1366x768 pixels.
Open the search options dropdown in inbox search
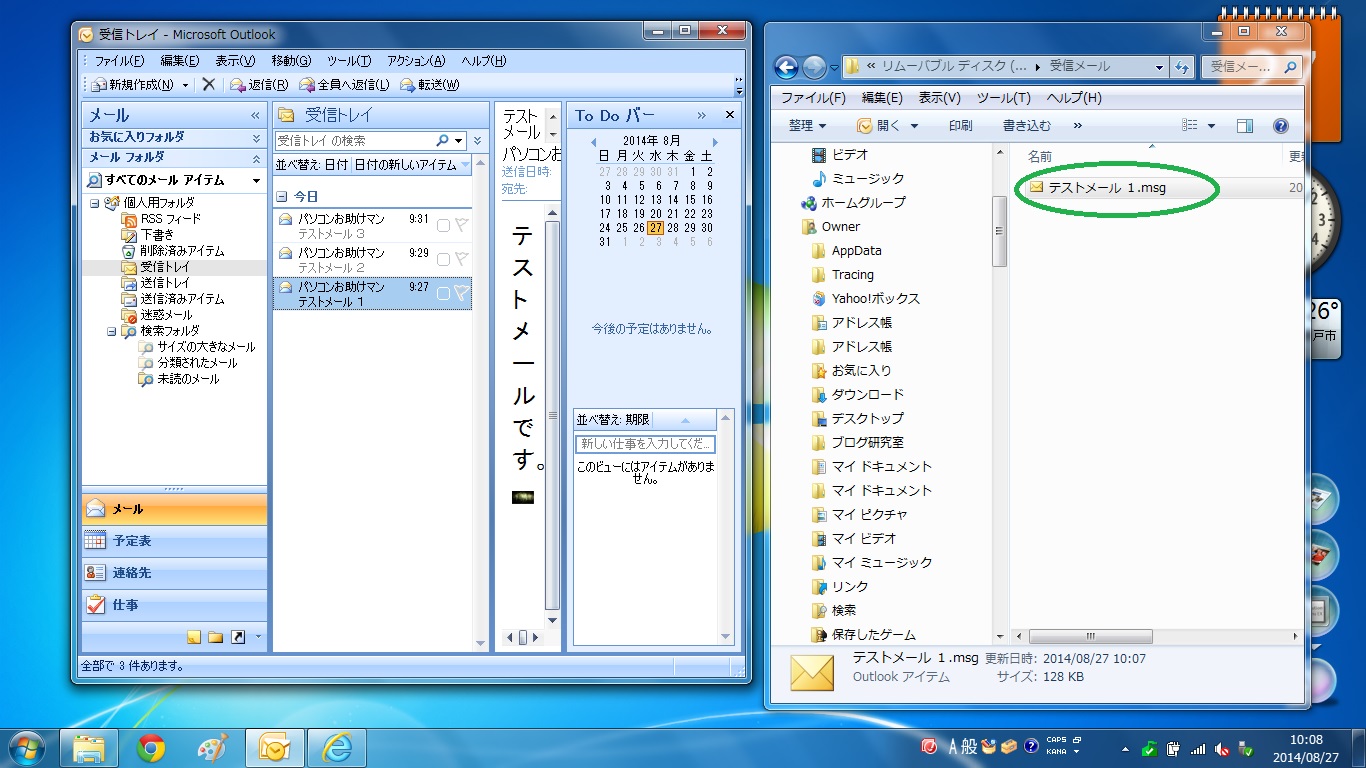[459, 141]
